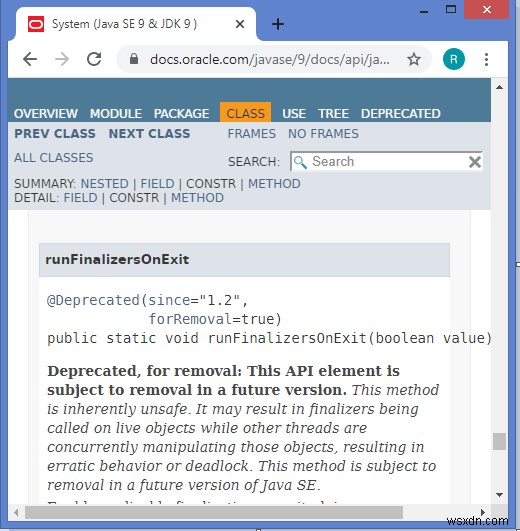Image resolution: width=520 pixels, height=531 pixels.
Task: Bookmark this page with star icon
Action: 414,59
